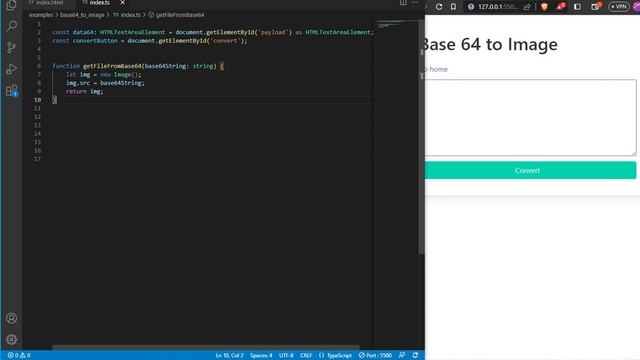Bookmark the page in the browser
Image resolution: width=640 pixels, height=360 pixels.
(x=453, y=7)
